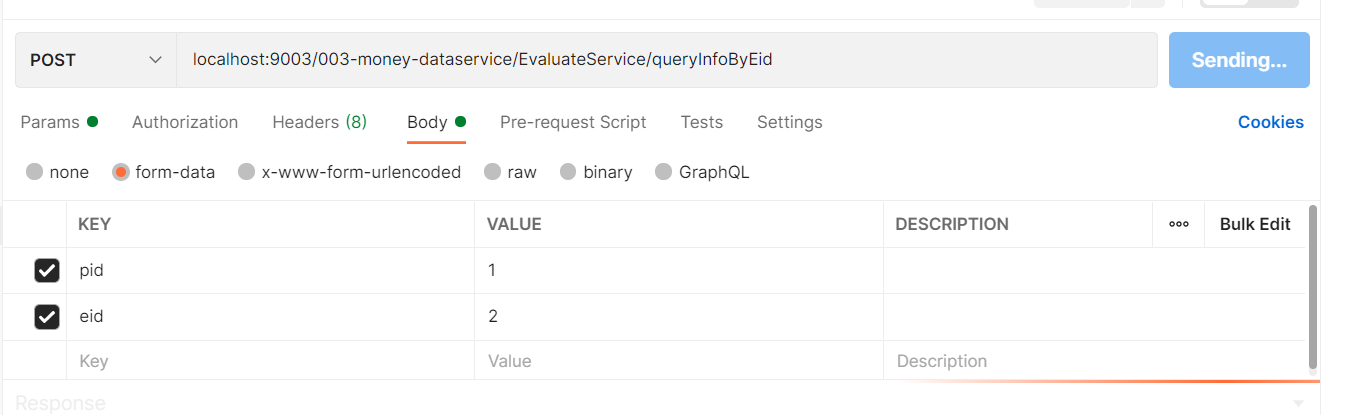The height and width of the screenshot is (415, 1348).
Task: Switch to the Params tab
Action: tap(50, 122)
